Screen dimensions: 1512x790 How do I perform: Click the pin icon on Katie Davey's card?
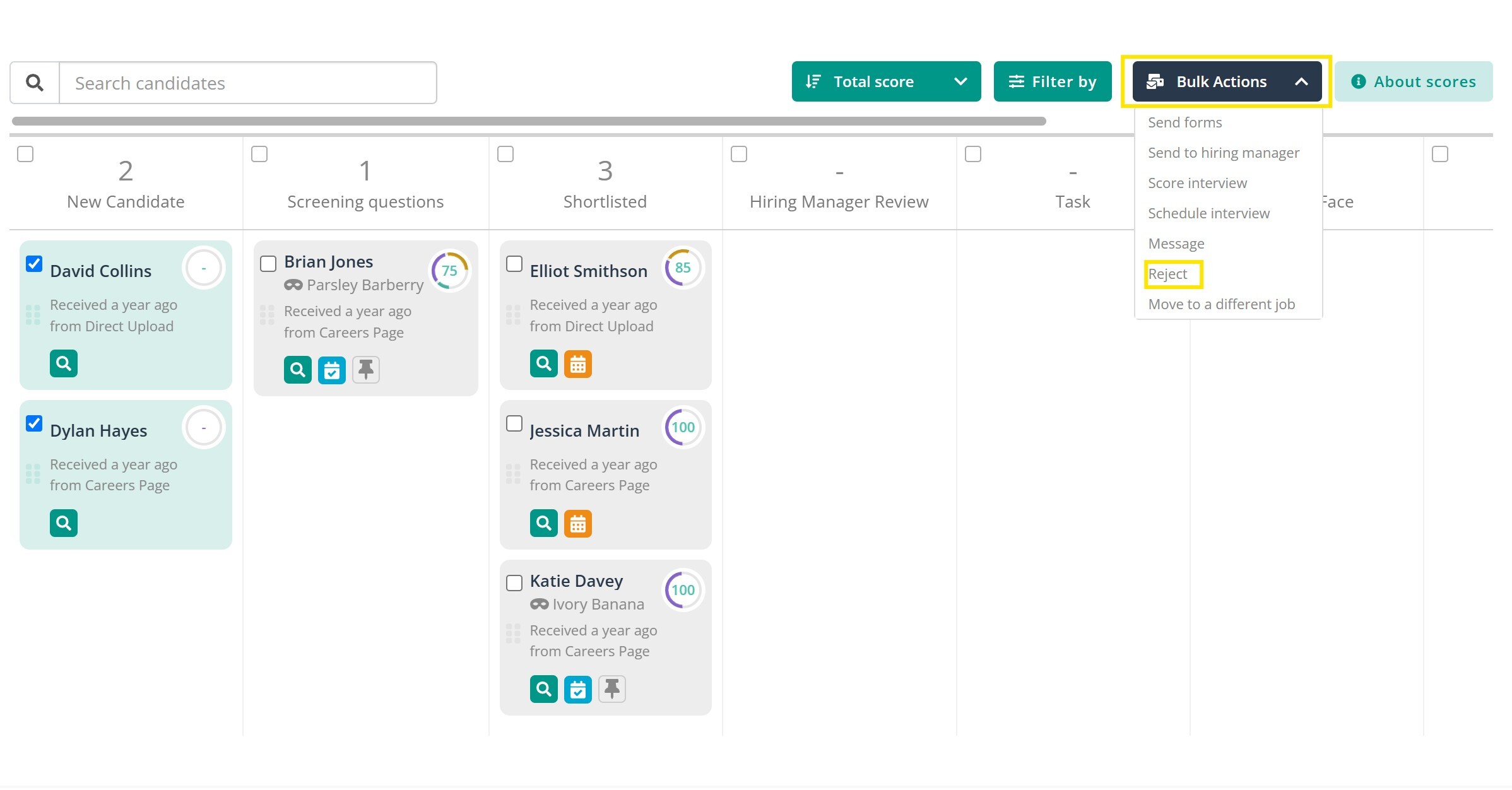612,689
